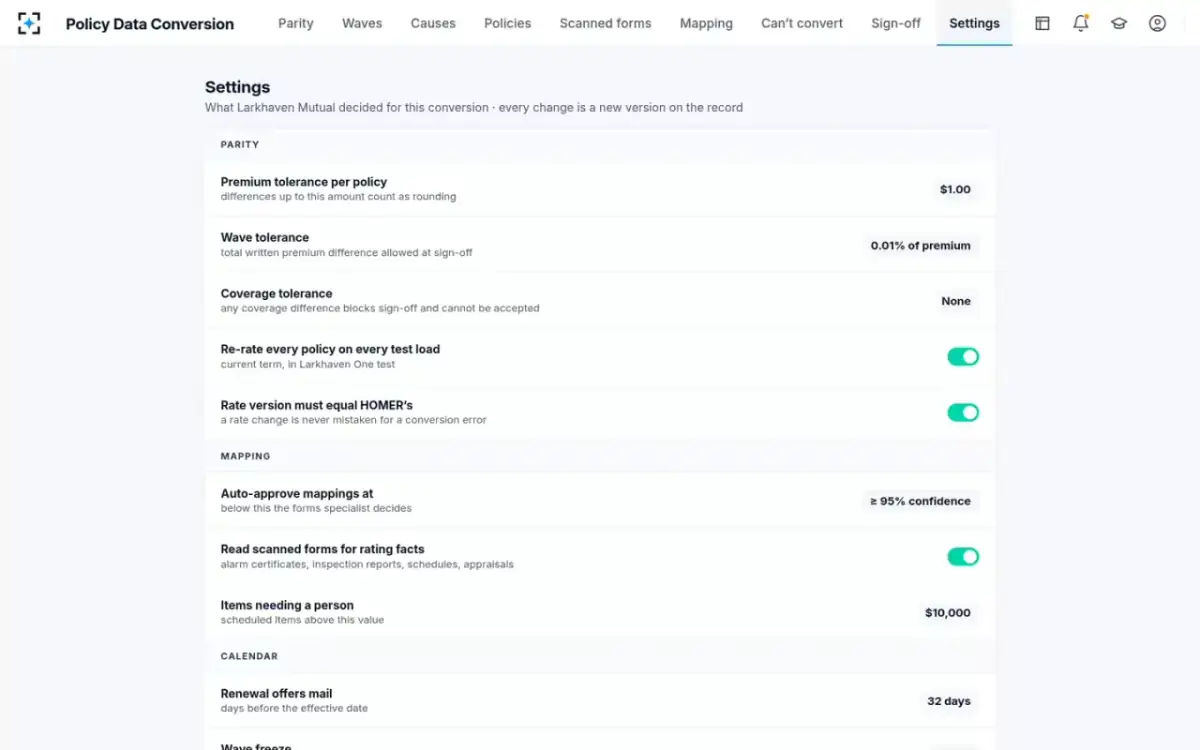
Task: Edit the $10,000 items threshold value
Action: point(948,613)
